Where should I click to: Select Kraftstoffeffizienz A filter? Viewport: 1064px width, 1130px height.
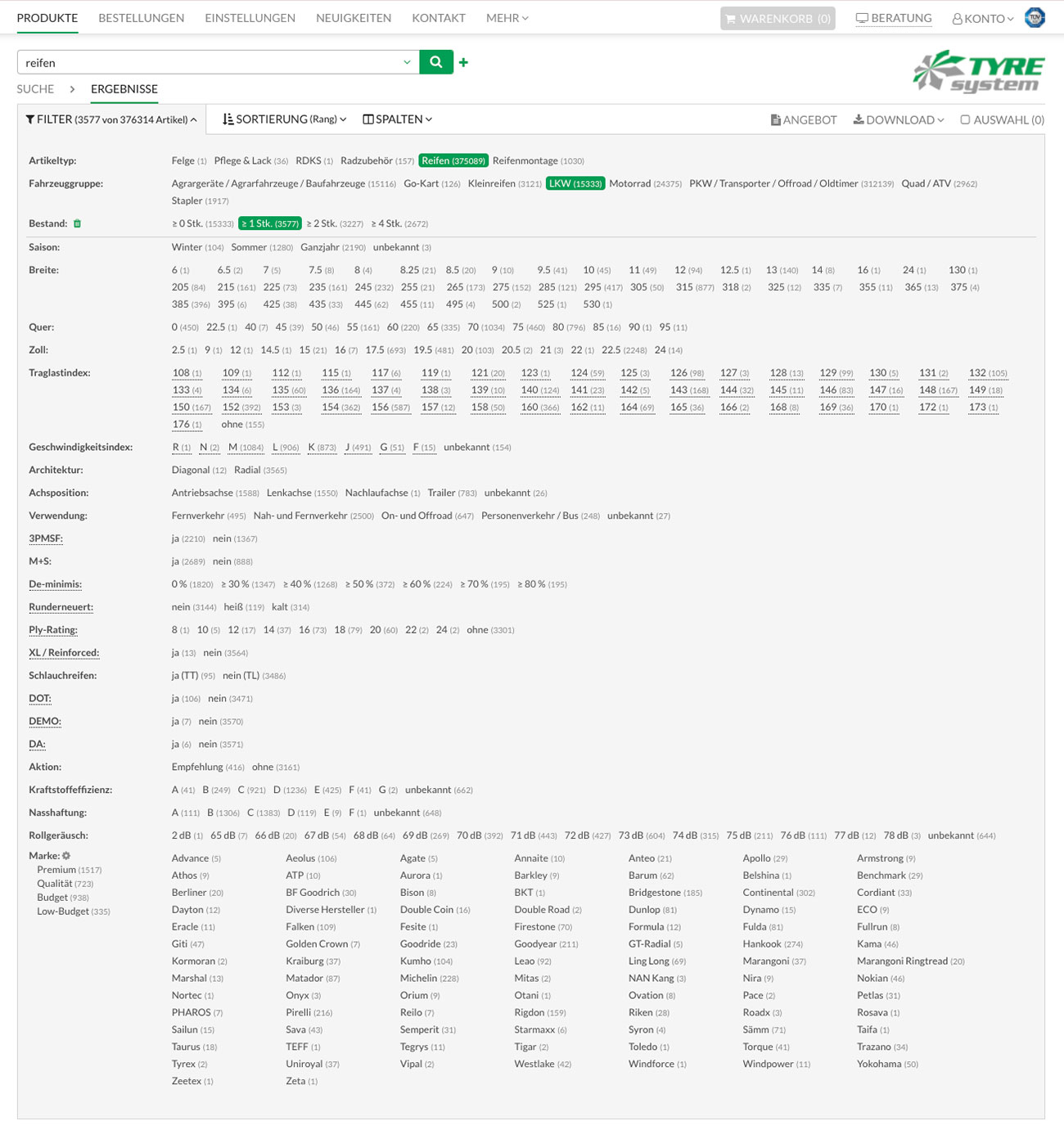pyautogui.click(x=183, y=790)
